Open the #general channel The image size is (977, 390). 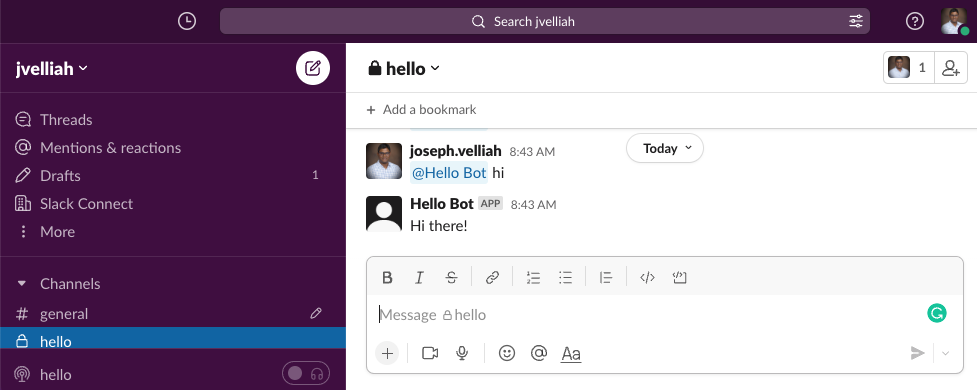tap(64, 314)
